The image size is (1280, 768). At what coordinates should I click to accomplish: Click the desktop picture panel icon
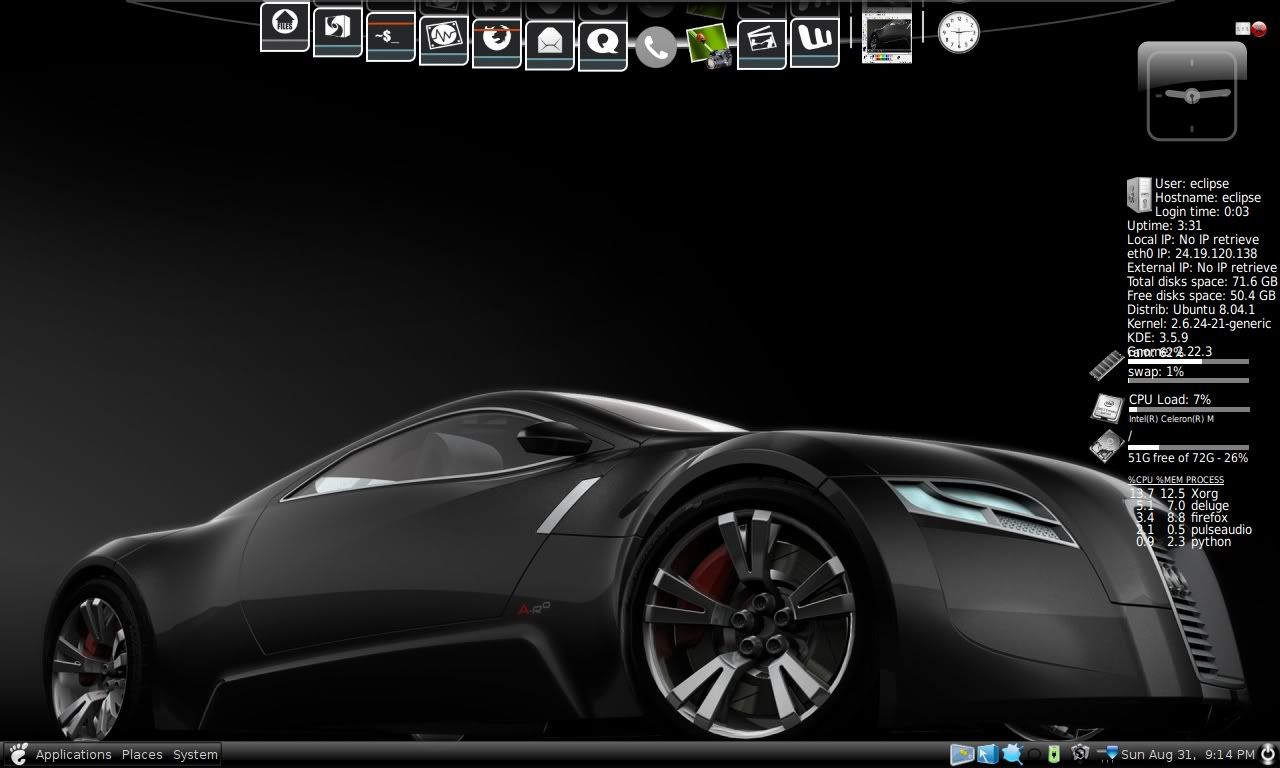962,754
